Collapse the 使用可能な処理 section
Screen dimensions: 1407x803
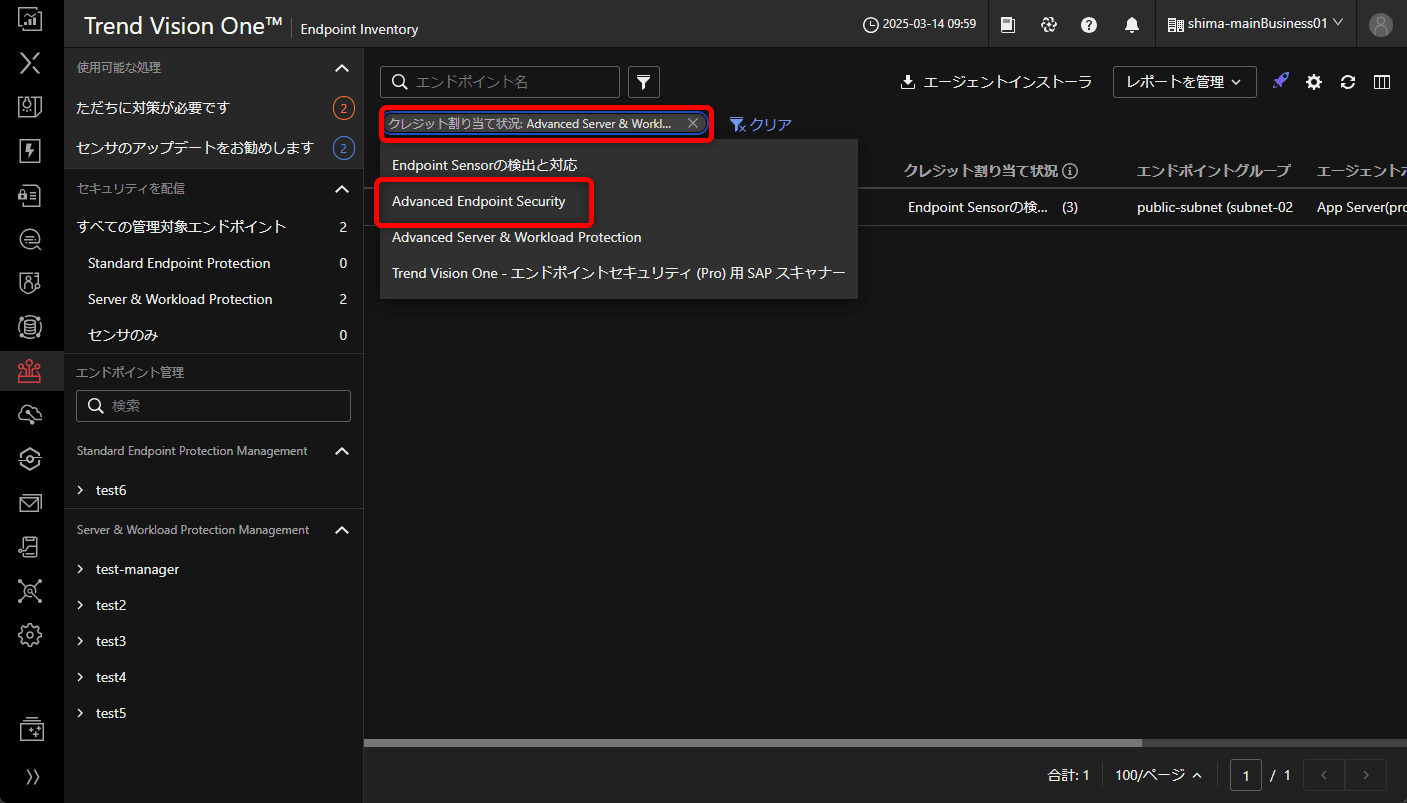click(342, 68)
